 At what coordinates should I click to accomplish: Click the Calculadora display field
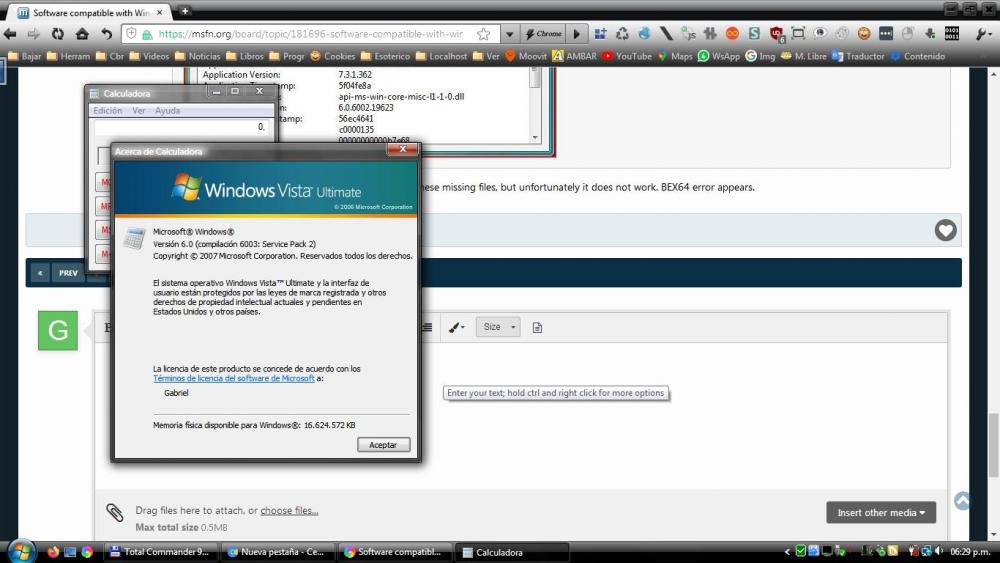coord(180,128)
